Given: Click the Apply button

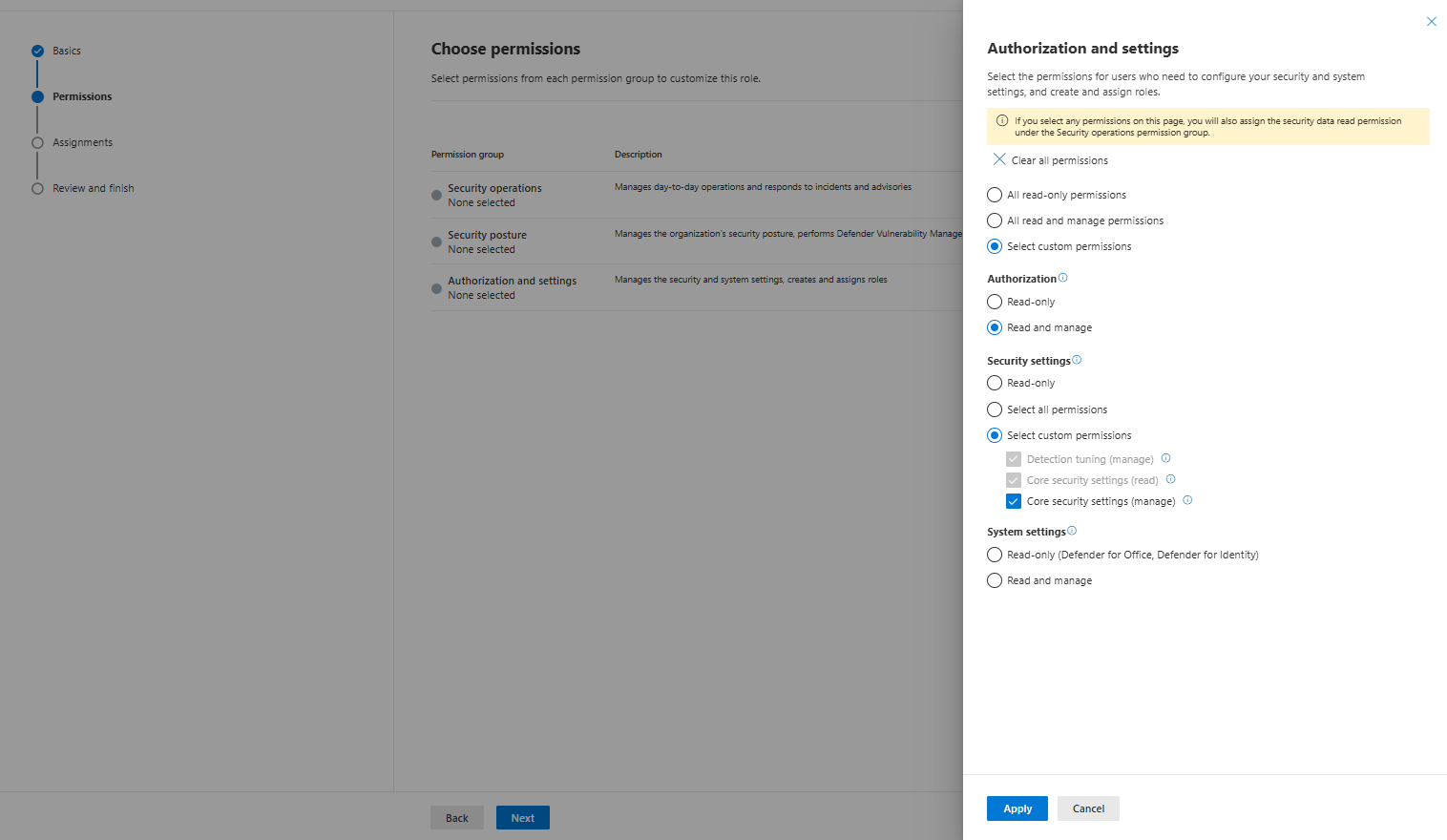Looking at the screenshot, I should 1017,808.
